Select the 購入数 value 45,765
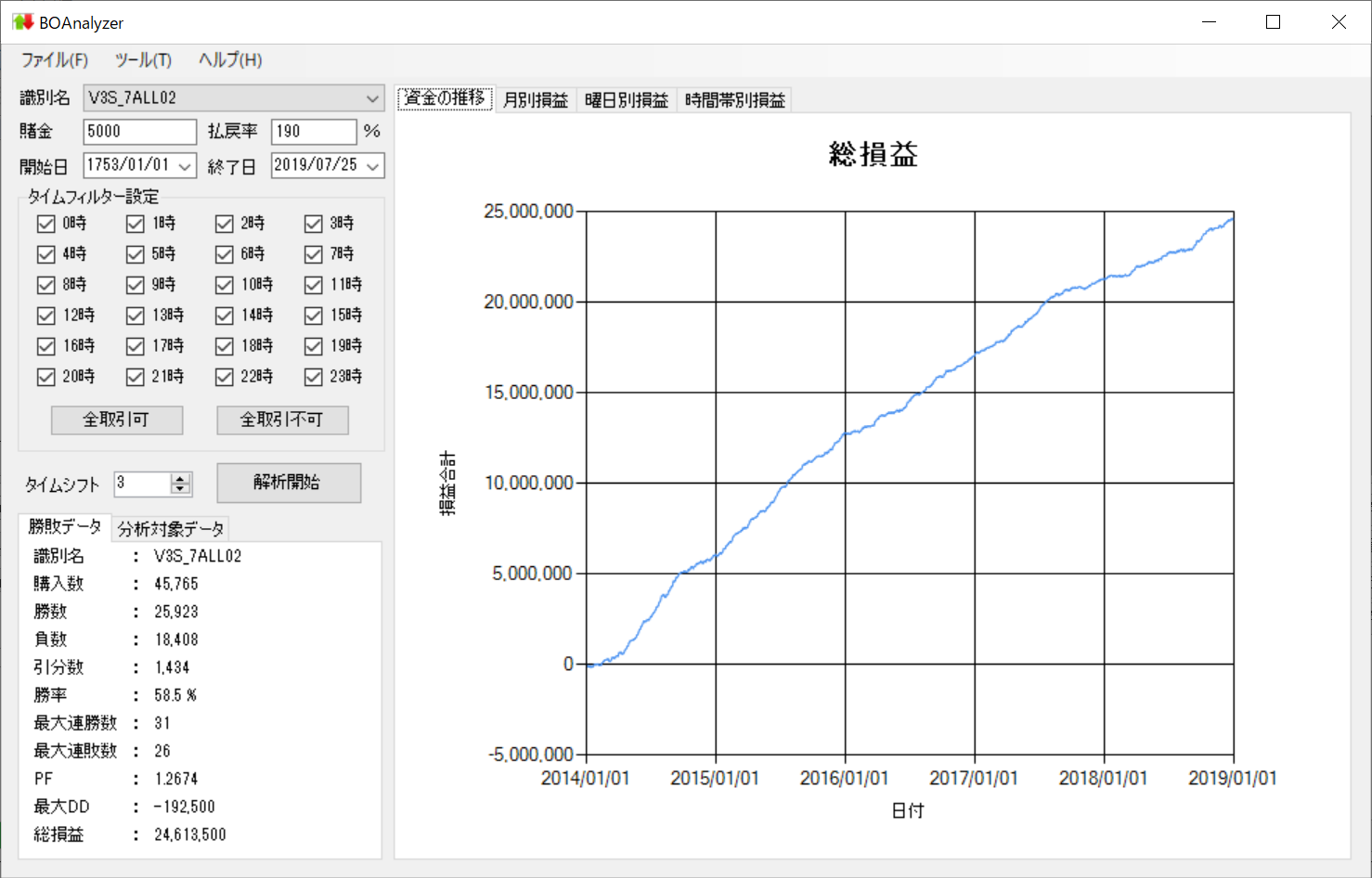Screen dimensions: 1372x878 point(176,584)
